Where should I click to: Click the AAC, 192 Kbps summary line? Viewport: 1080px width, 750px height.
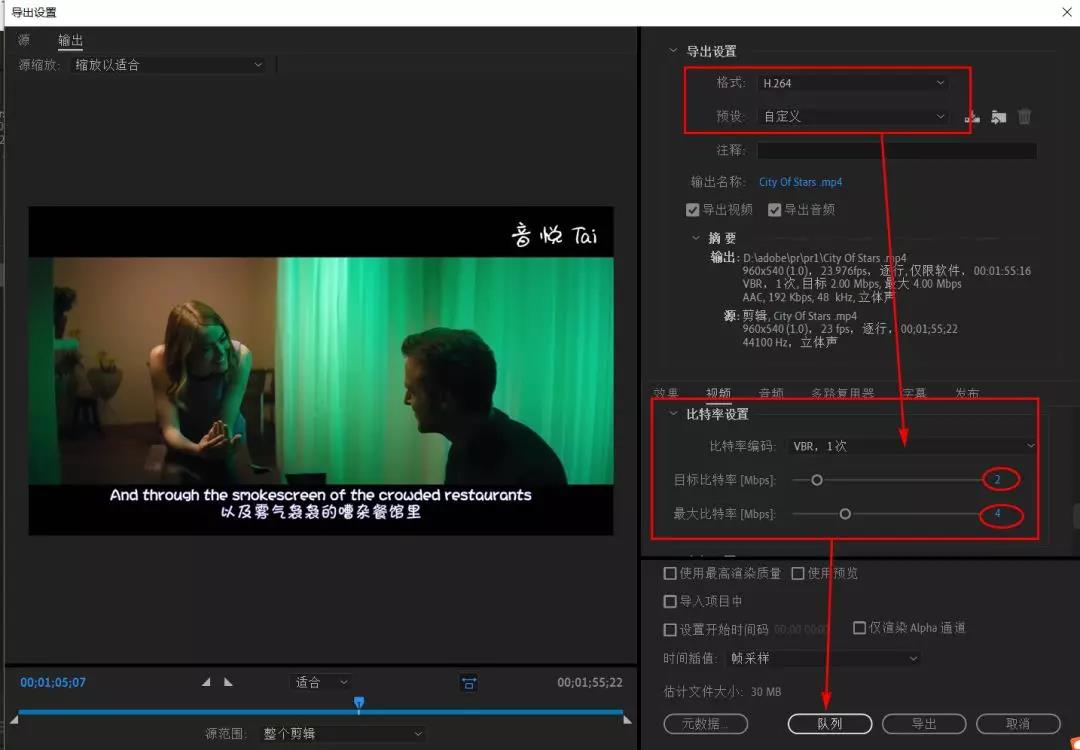[818, 297]
